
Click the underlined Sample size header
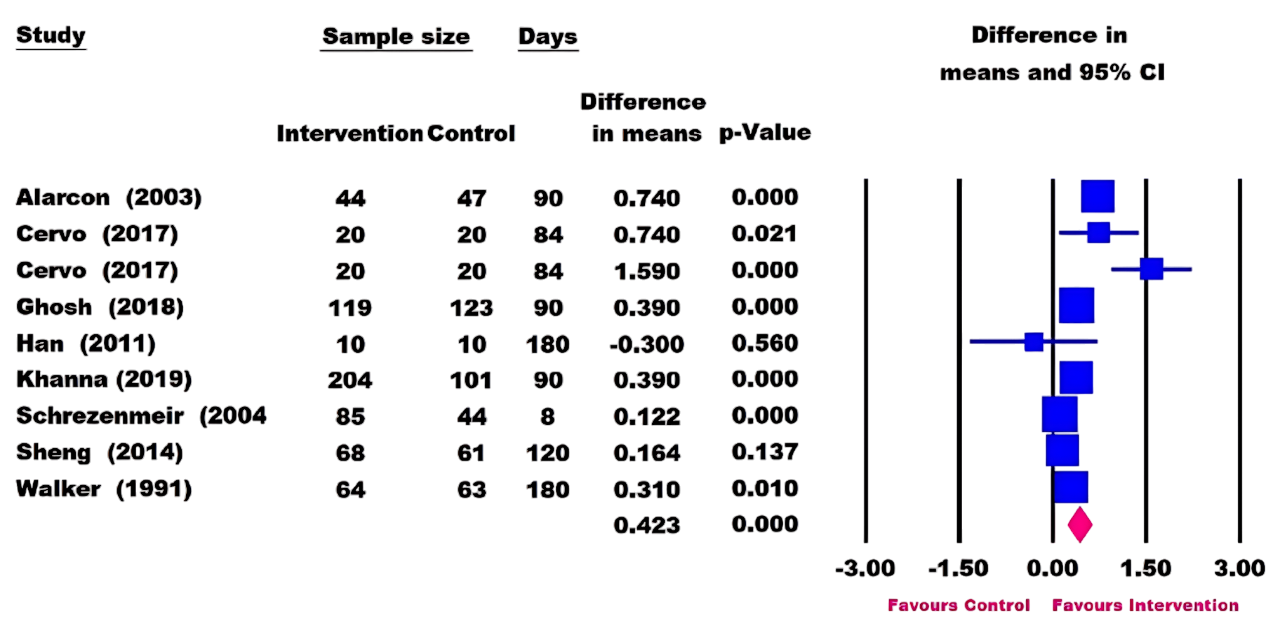pos(396,38)
